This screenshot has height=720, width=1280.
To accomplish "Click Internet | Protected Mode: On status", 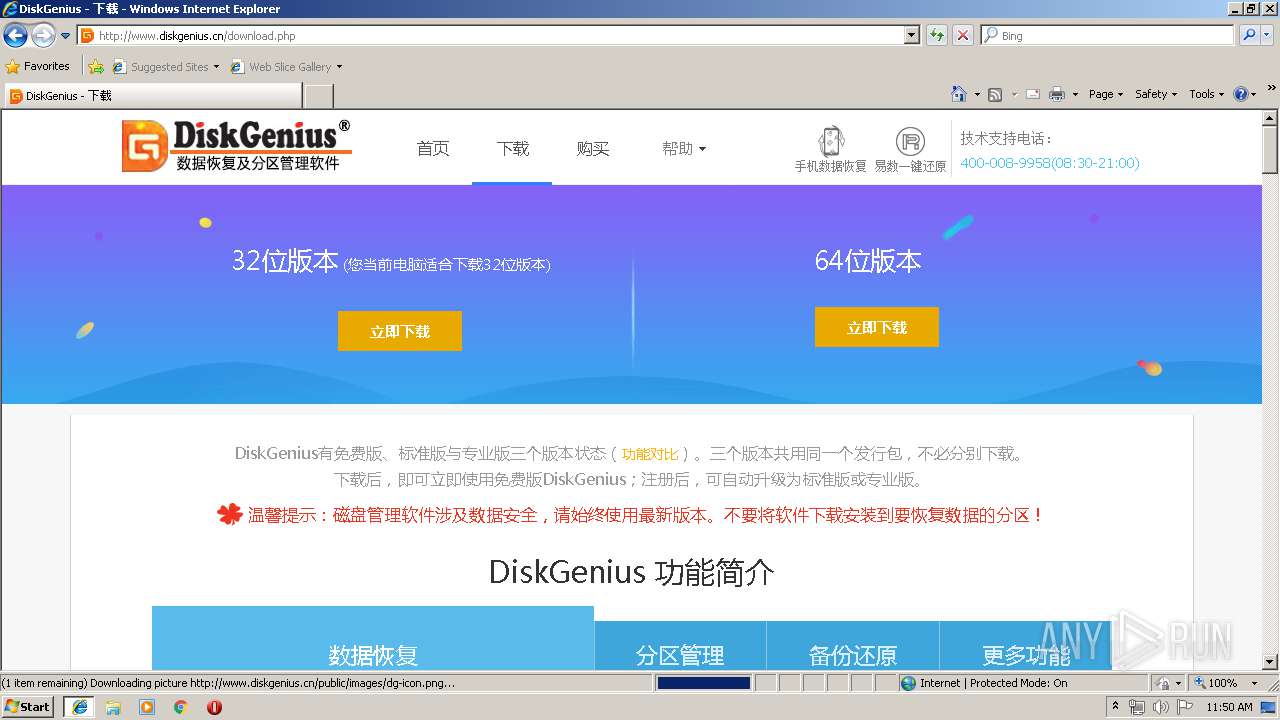I will click(984, 683).
